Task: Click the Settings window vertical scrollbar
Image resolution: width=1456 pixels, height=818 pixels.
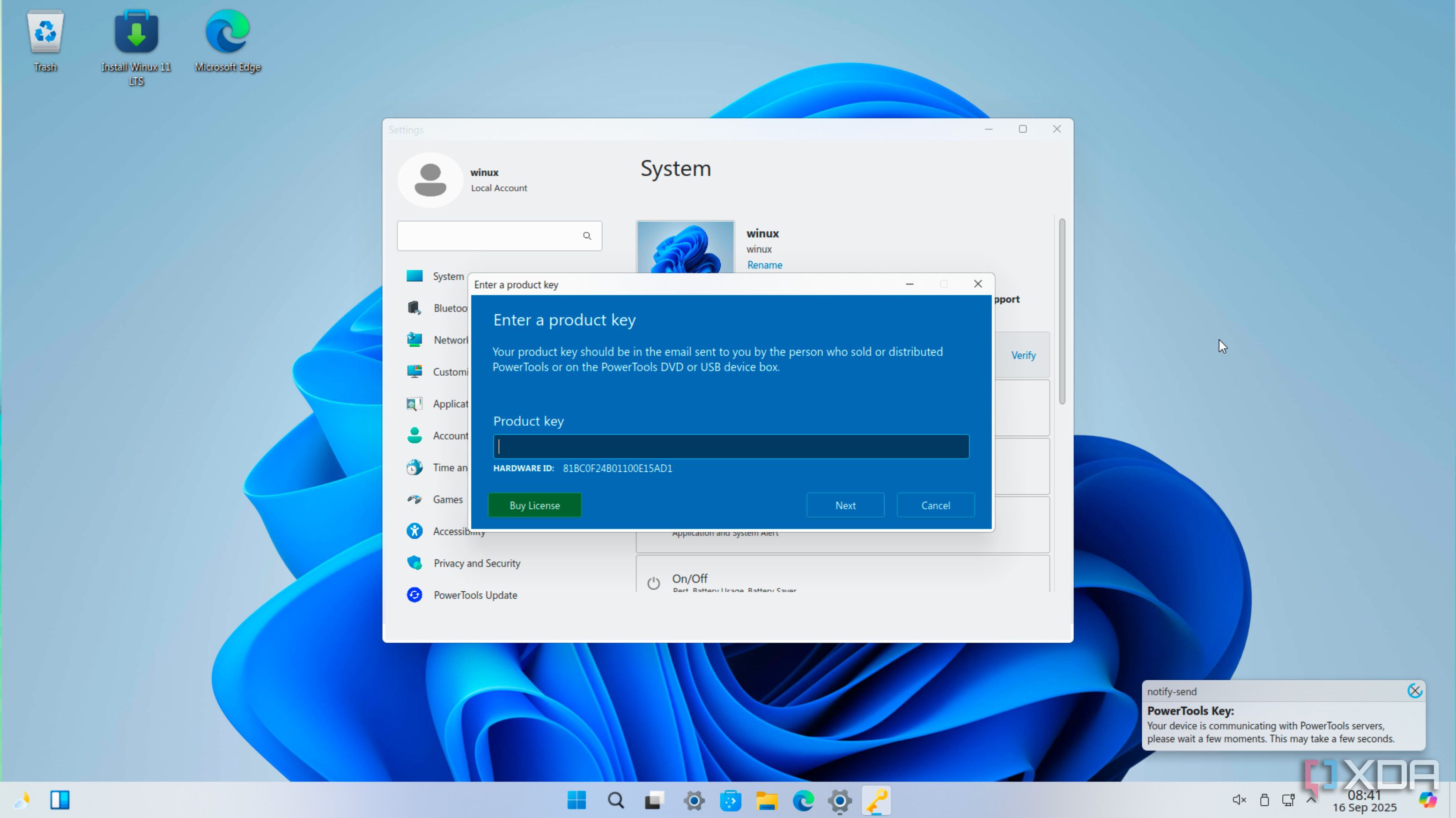Action: [x=1062, y=311]
